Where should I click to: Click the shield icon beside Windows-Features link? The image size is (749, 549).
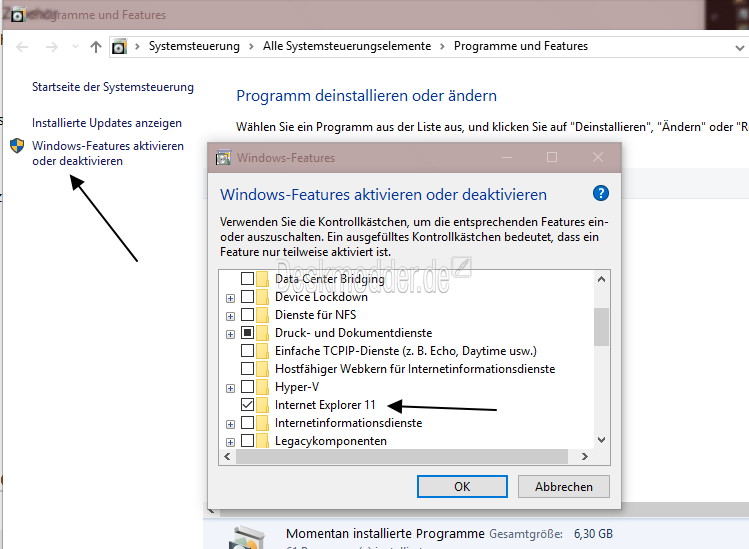(17, 146)
